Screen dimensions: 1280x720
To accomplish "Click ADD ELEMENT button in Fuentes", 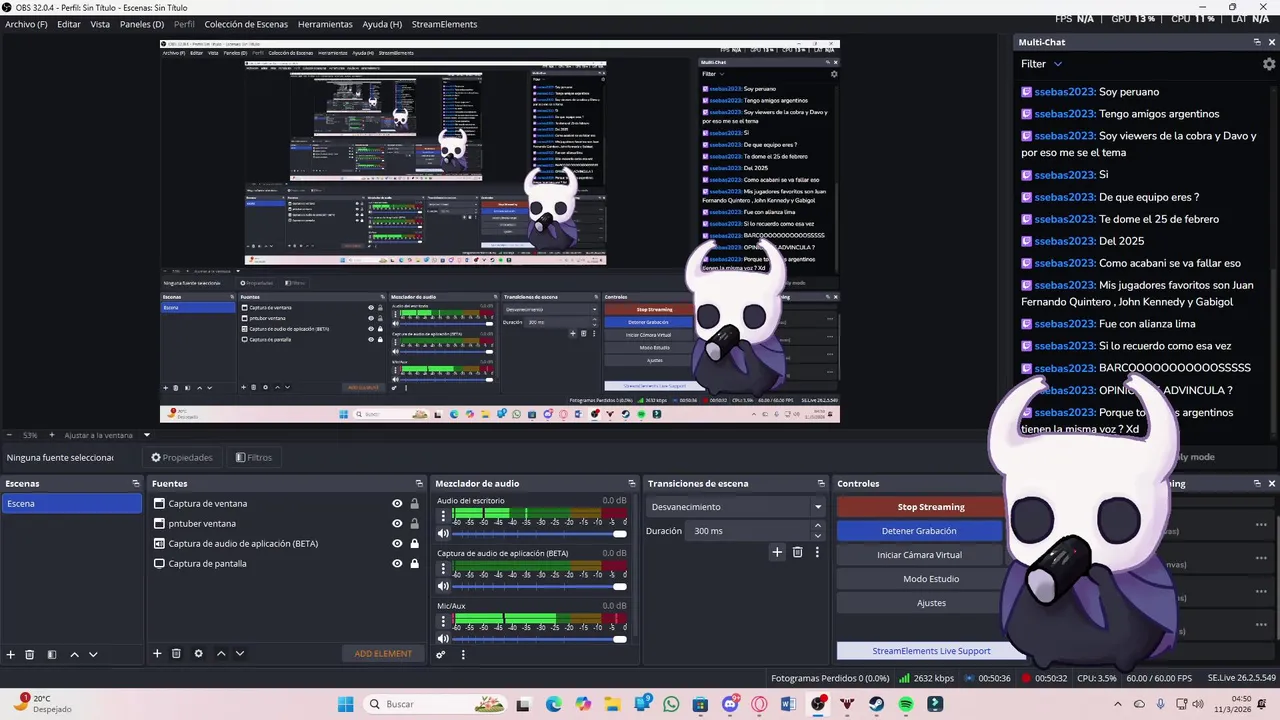I will [x=383, y=654].
